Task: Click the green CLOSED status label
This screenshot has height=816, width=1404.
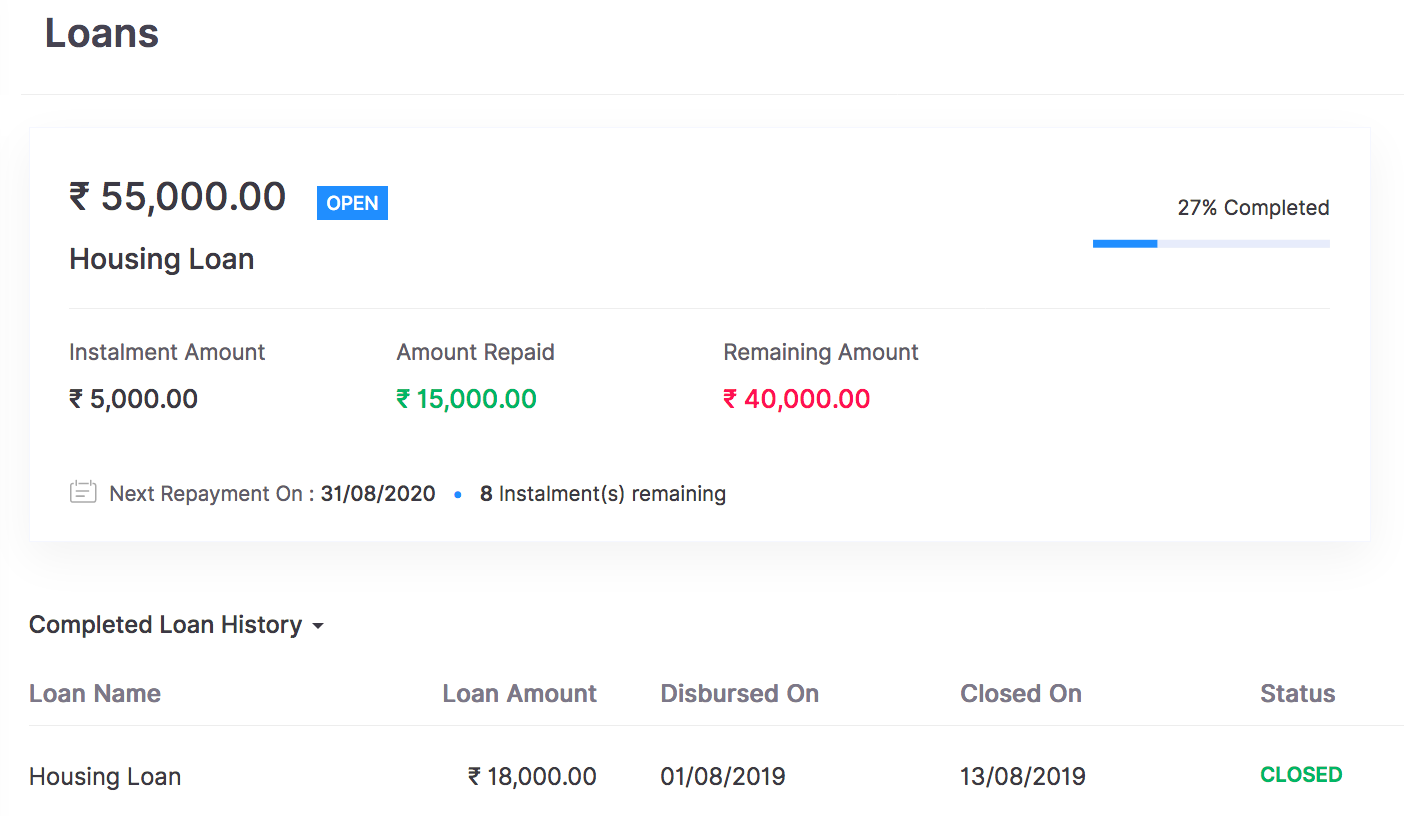Action: click(1300, 775)
